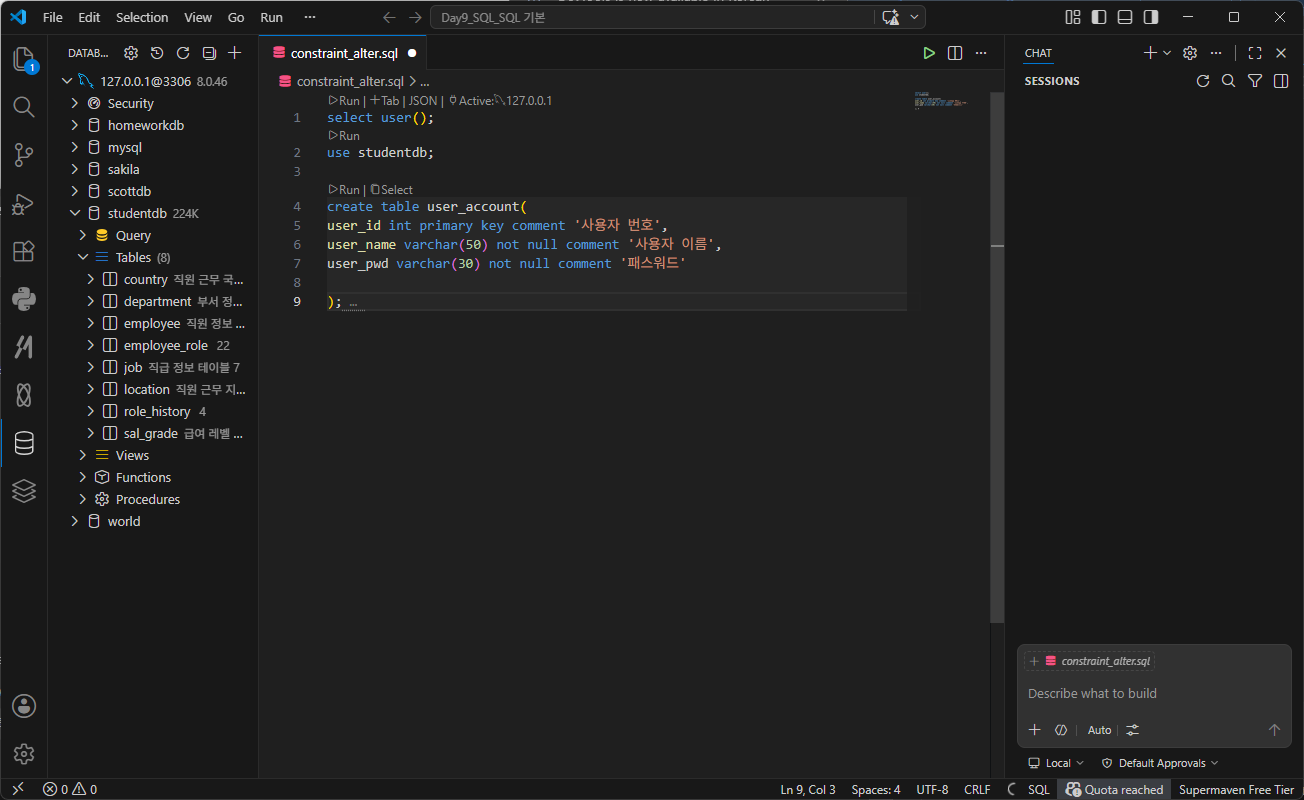This screenshot has height=800, width=1304.
Task: Collapse the Tables (8) node
Action: coord(83,257)
